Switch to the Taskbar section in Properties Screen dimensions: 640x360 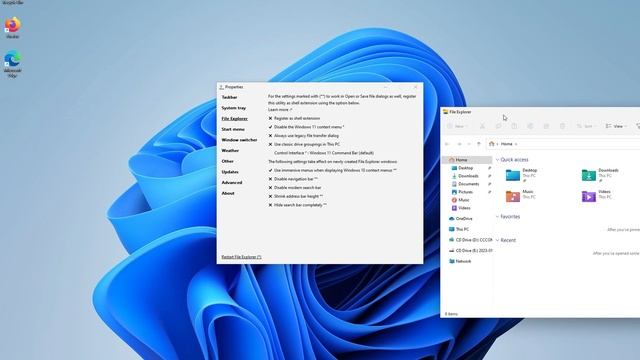(229, 97)
